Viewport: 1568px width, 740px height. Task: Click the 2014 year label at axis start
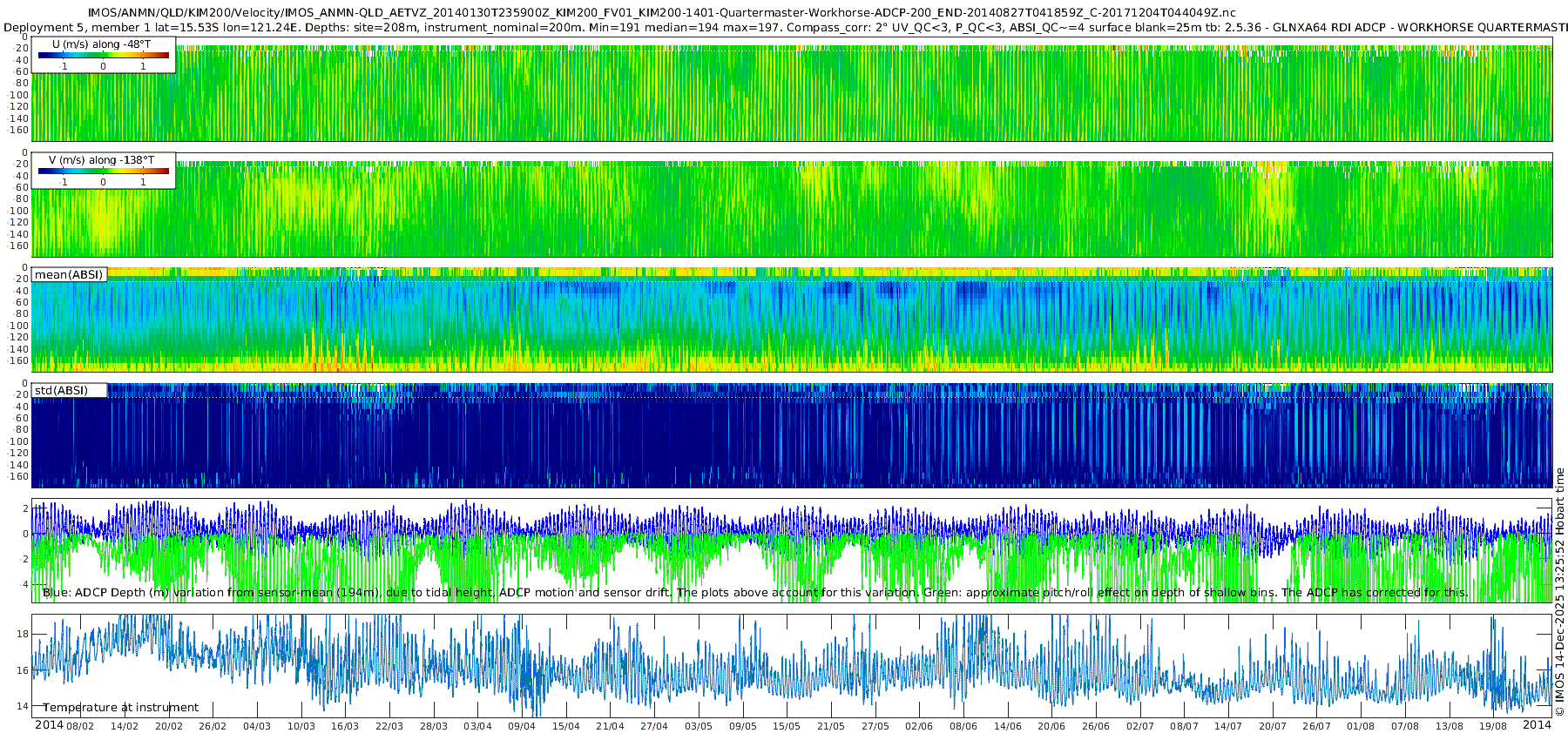(49, 725)
